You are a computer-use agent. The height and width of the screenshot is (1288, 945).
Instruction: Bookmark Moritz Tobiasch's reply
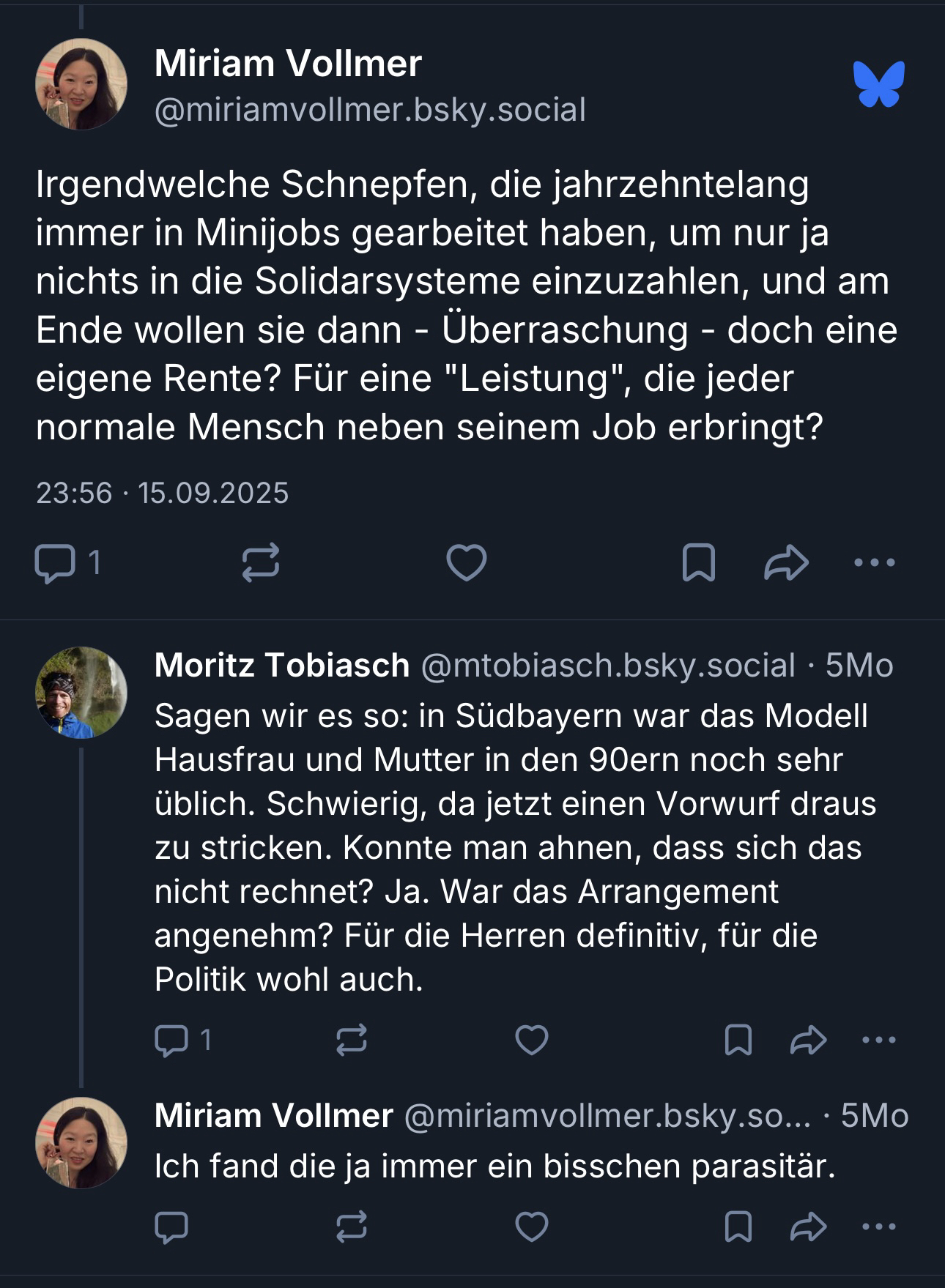738,1040
